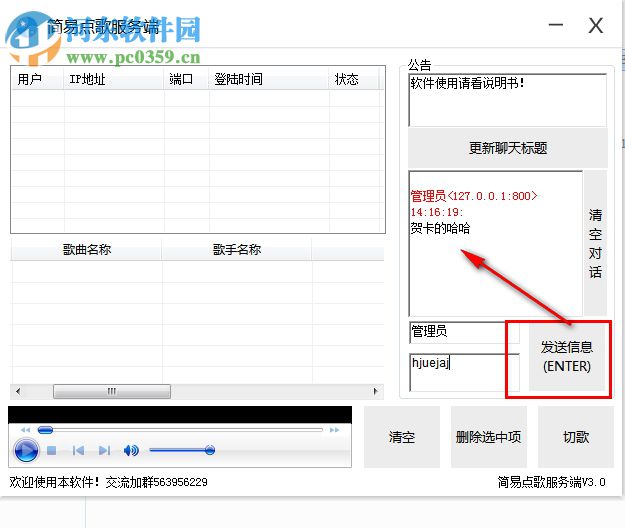The image size is (625, 528).
Task: Click the Play button in media player
Action: (26, 450)
